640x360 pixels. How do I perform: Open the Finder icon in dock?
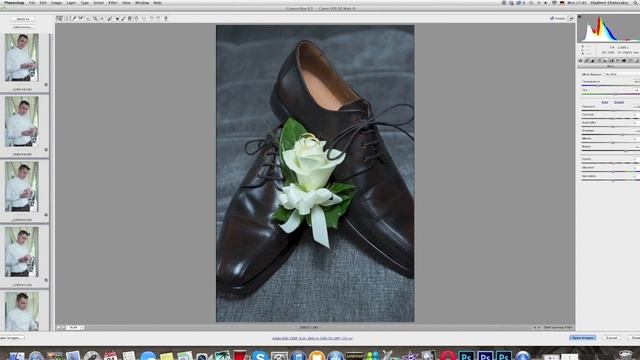17,356
